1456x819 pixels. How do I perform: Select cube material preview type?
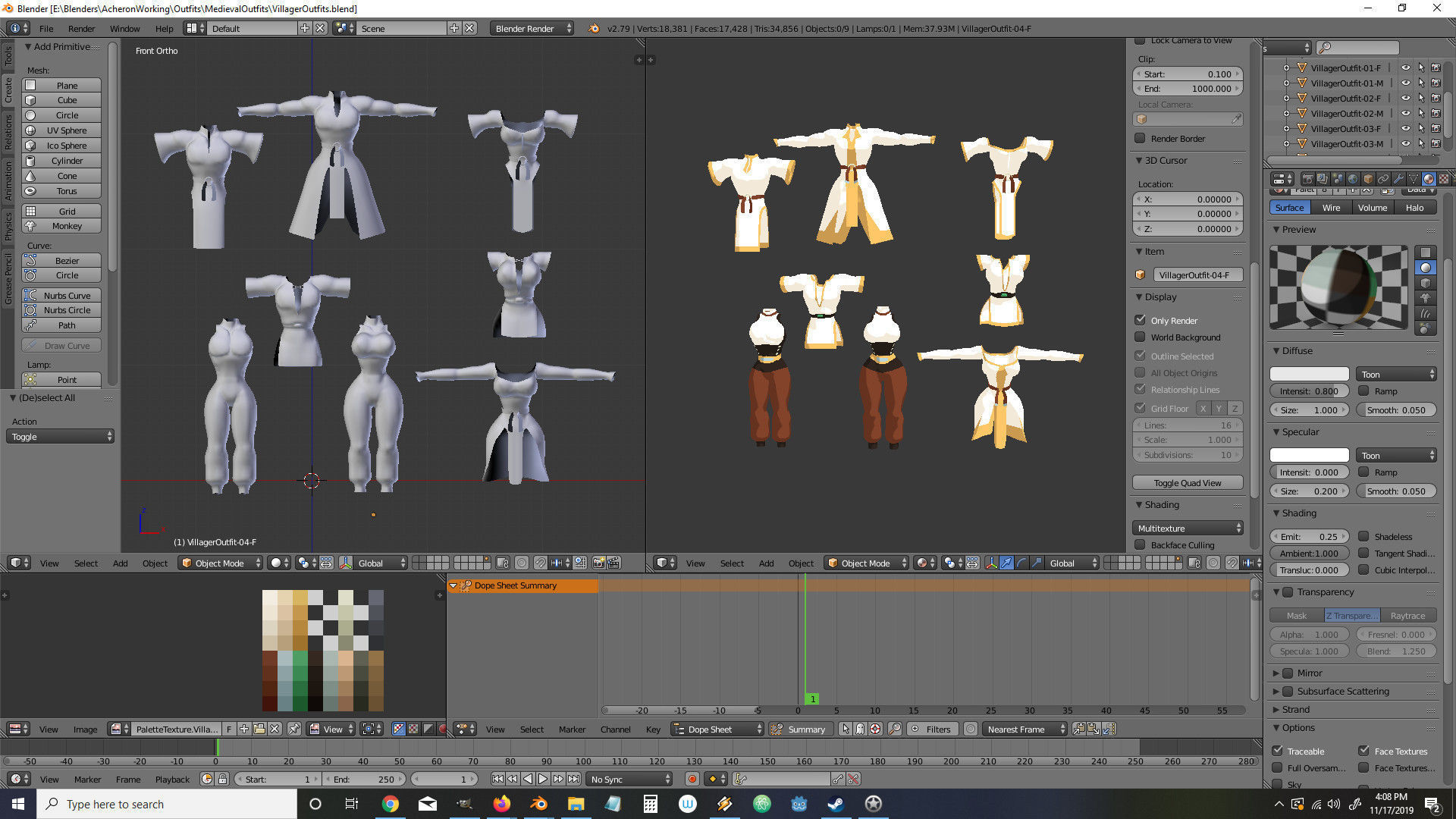coord(1426,283)
